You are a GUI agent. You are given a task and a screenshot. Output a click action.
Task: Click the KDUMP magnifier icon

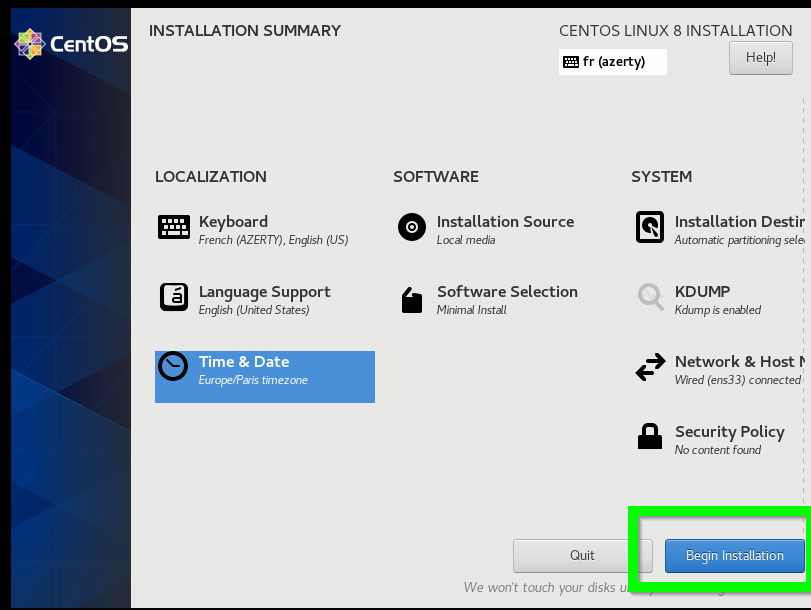coord(650,297)
